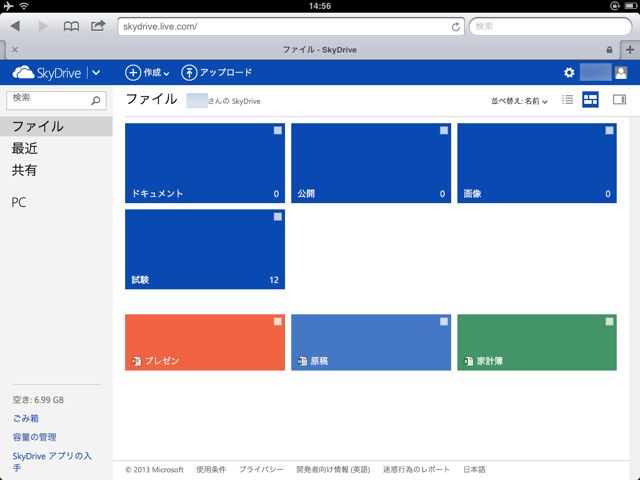Check the ドキュメント folder checkbox
The image size is (640, 480).
(278, 130)
